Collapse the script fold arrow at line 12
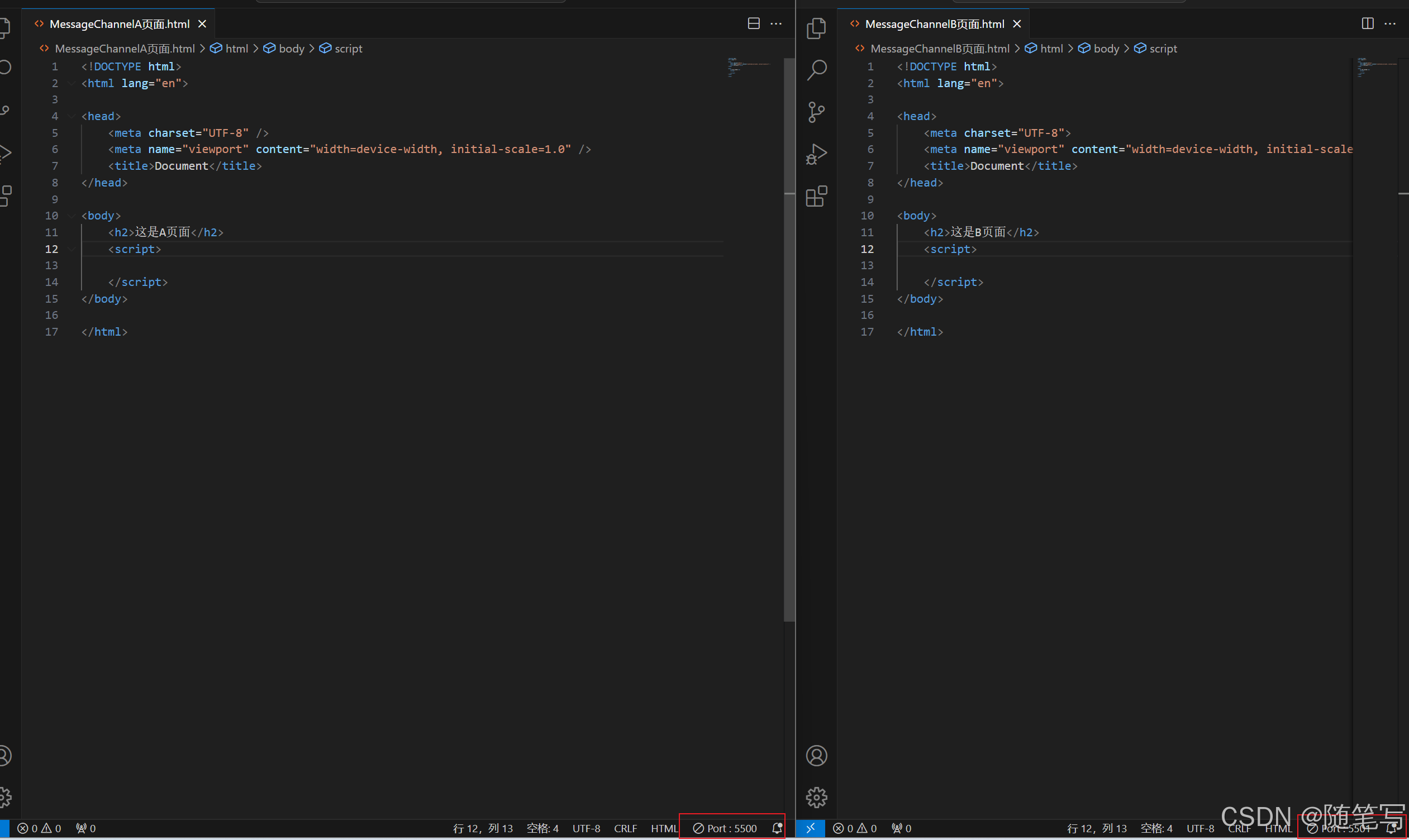 pos(72,249)
